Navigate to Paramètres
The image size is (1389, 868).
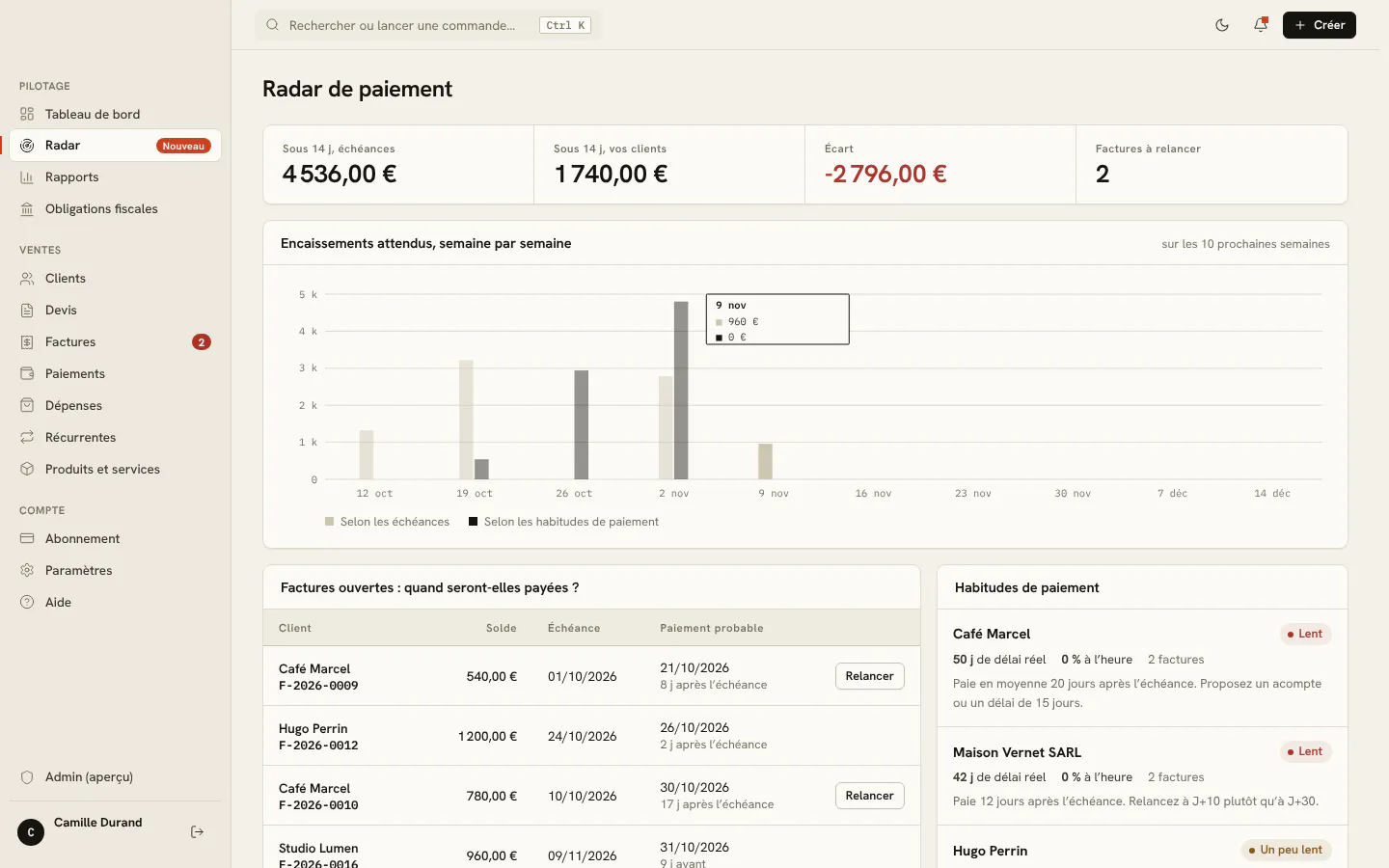(x=116, y=571)
